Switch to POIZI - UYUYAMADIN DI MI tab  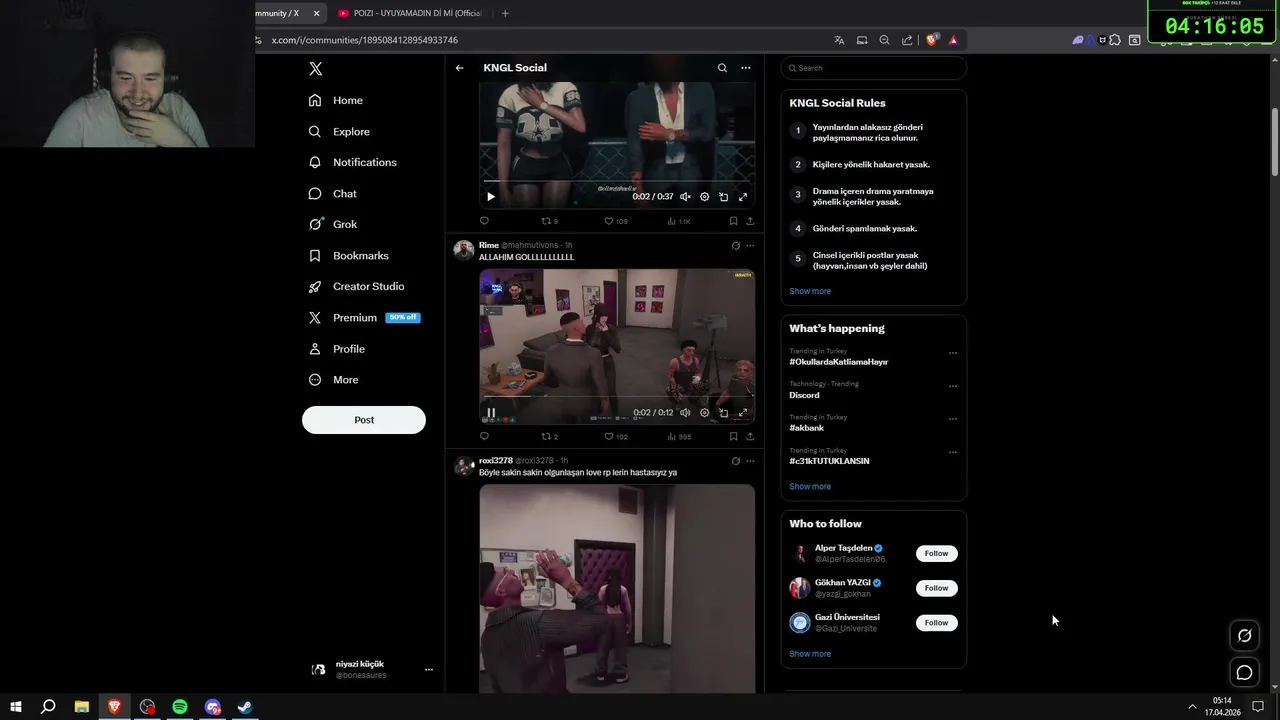pyautogui.click(x=410, y=13)
